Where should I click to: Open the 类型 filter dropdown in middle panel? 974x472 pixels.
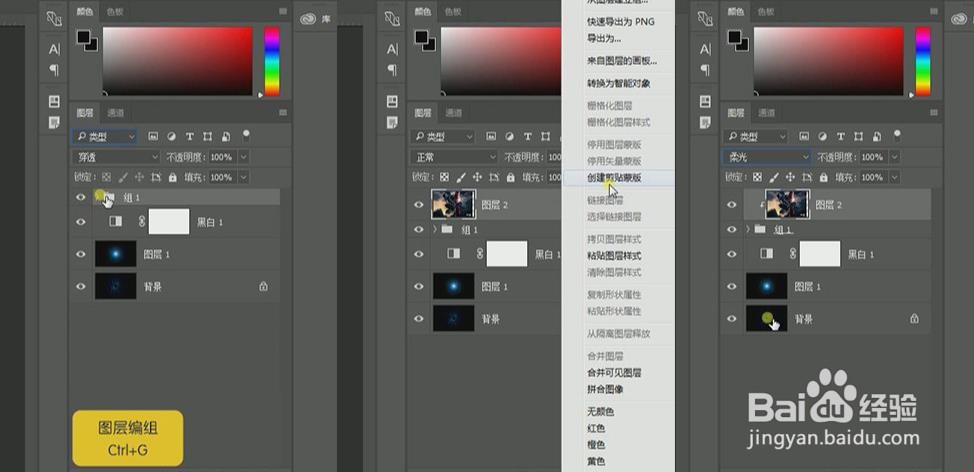coord(443,136)
